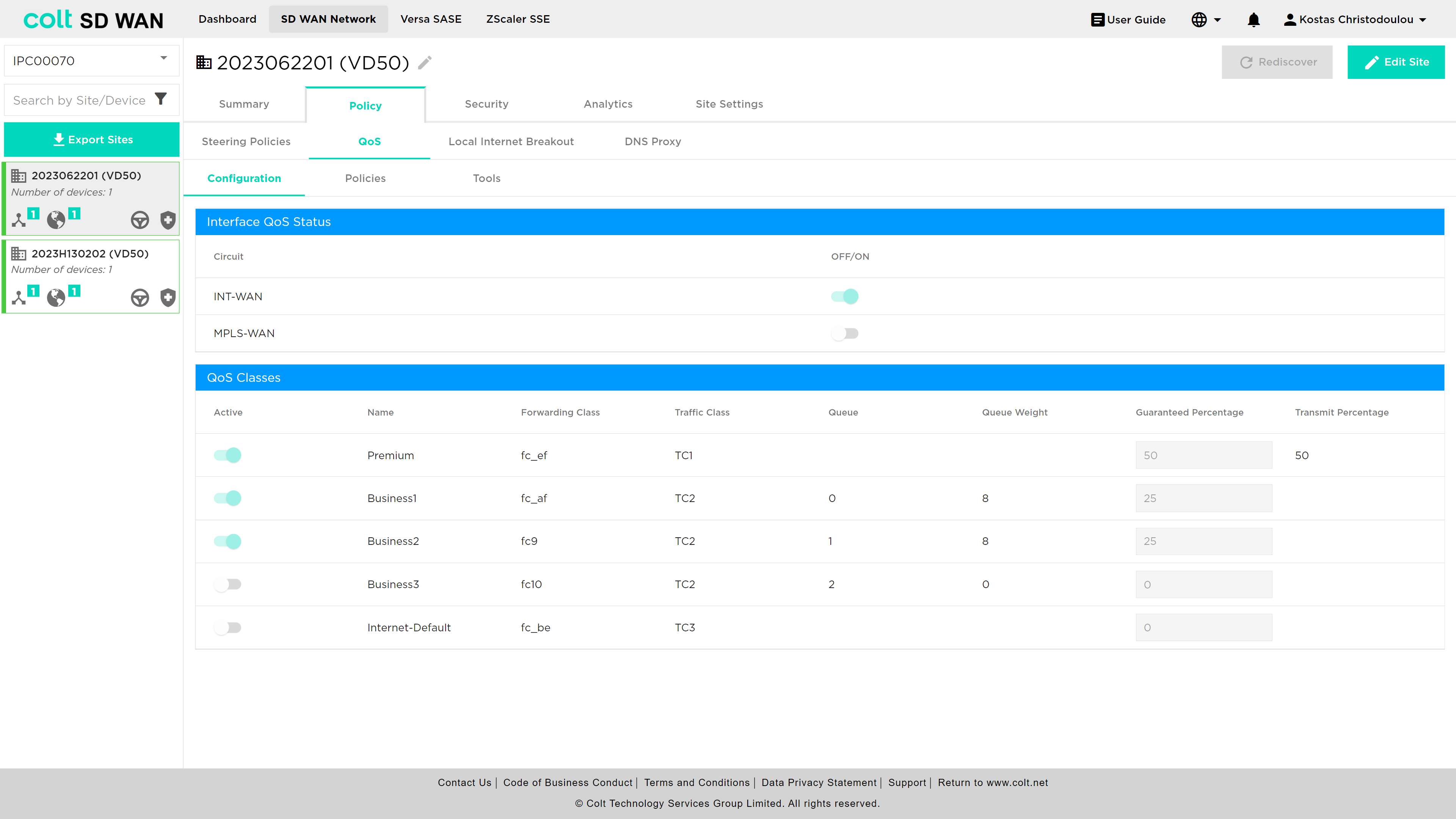Enable the Business3 QoS class

click(227, 584)
